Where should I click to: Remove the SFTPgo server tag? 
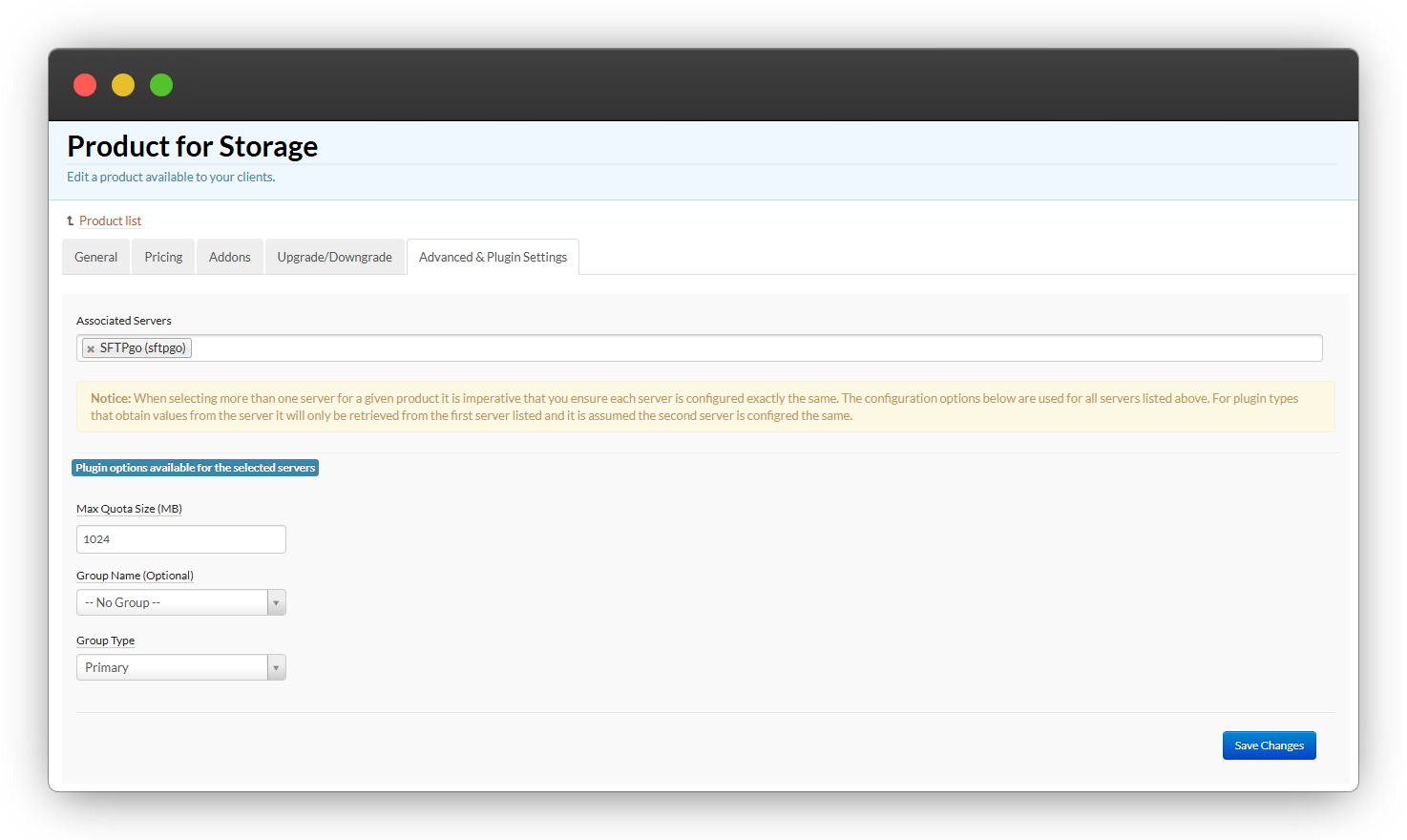pyautogui.click(x=91, y=349)
